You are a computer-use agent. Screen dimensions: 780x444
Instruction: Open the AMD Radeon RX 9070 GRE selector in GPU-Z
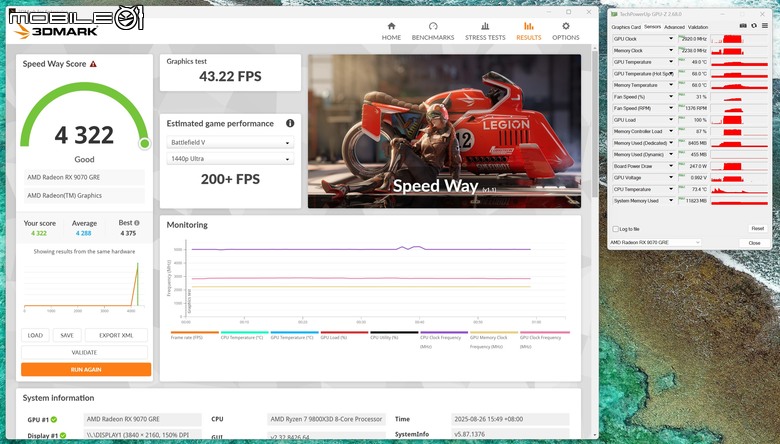pos(655,243)
